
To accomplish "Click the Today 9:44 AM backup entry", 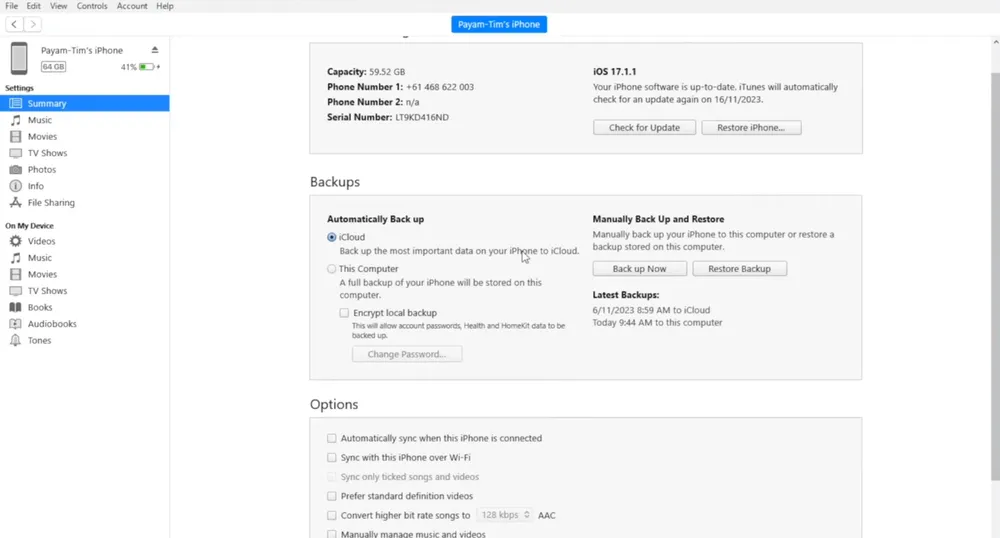I will click(658, 323).
